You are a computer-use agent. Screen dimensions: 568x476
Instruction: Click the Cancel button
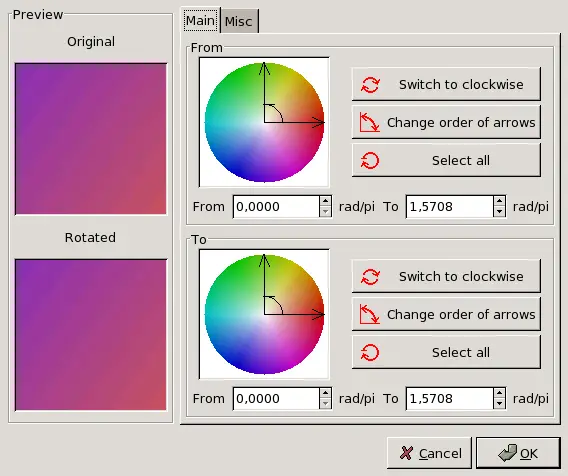(x=429, y=453)
